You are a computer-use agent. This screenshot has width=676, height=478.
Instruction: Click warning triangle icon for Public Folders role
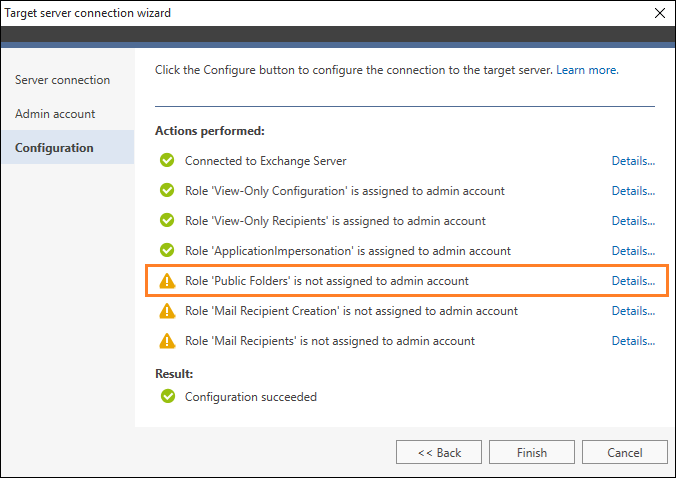[167, 281]
